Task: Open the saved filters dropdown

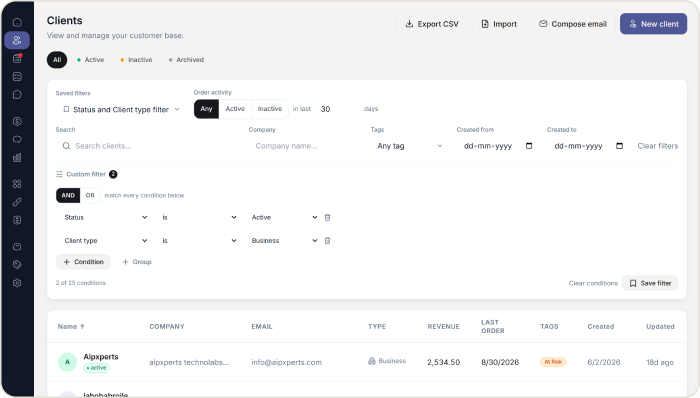Action: (x=121, y=109)
